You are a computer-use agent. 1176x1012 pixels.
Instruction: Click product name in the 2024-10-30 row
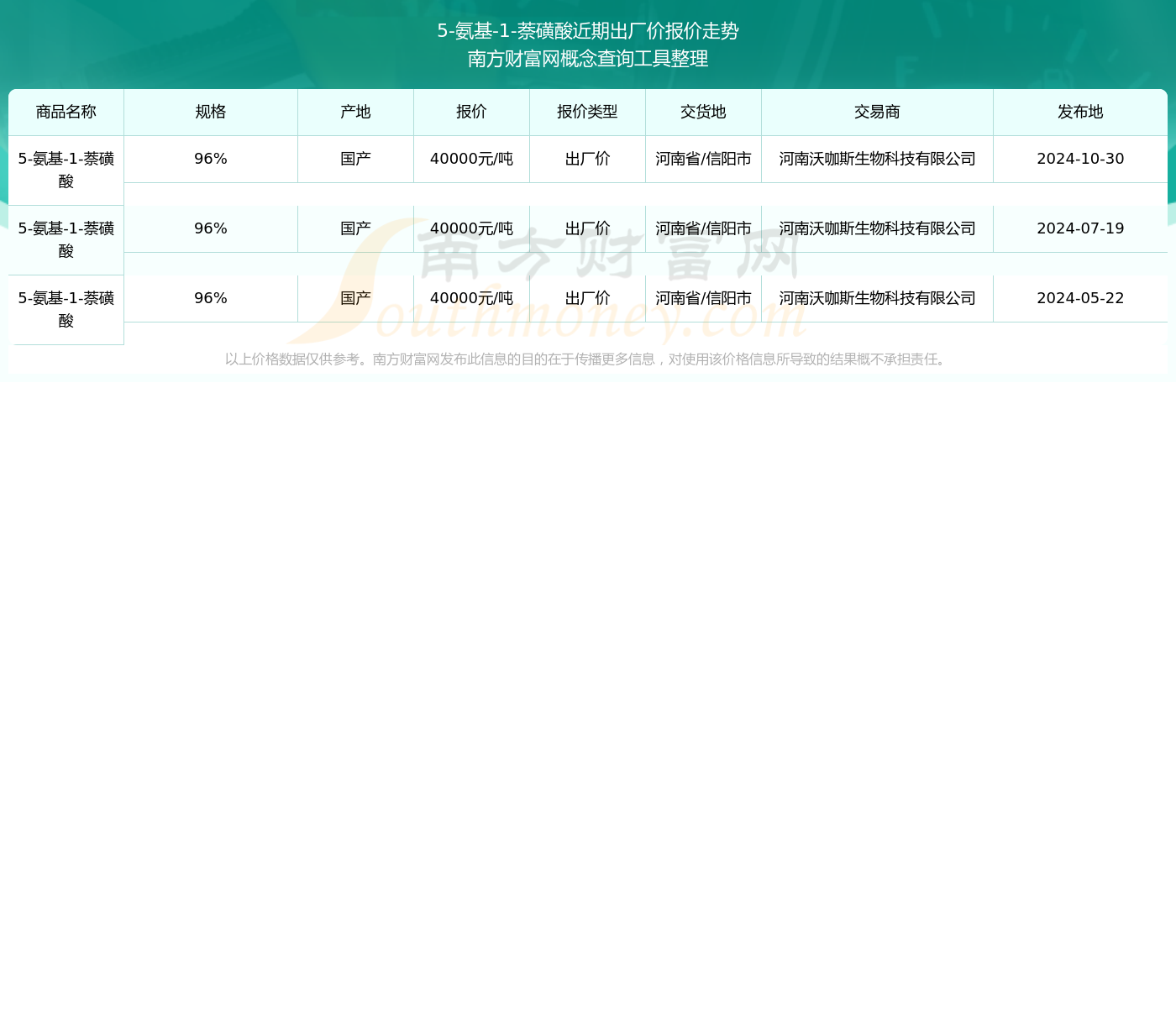tap(66, 170)
